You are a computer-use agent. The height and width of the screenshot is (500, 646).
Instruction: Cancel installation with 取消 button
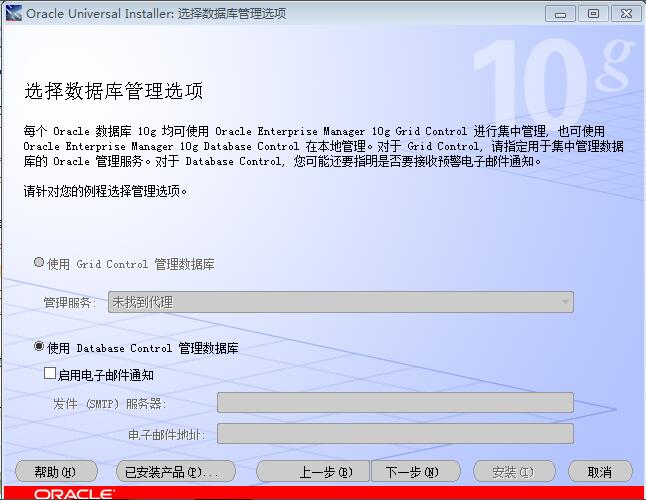[600, 472]
